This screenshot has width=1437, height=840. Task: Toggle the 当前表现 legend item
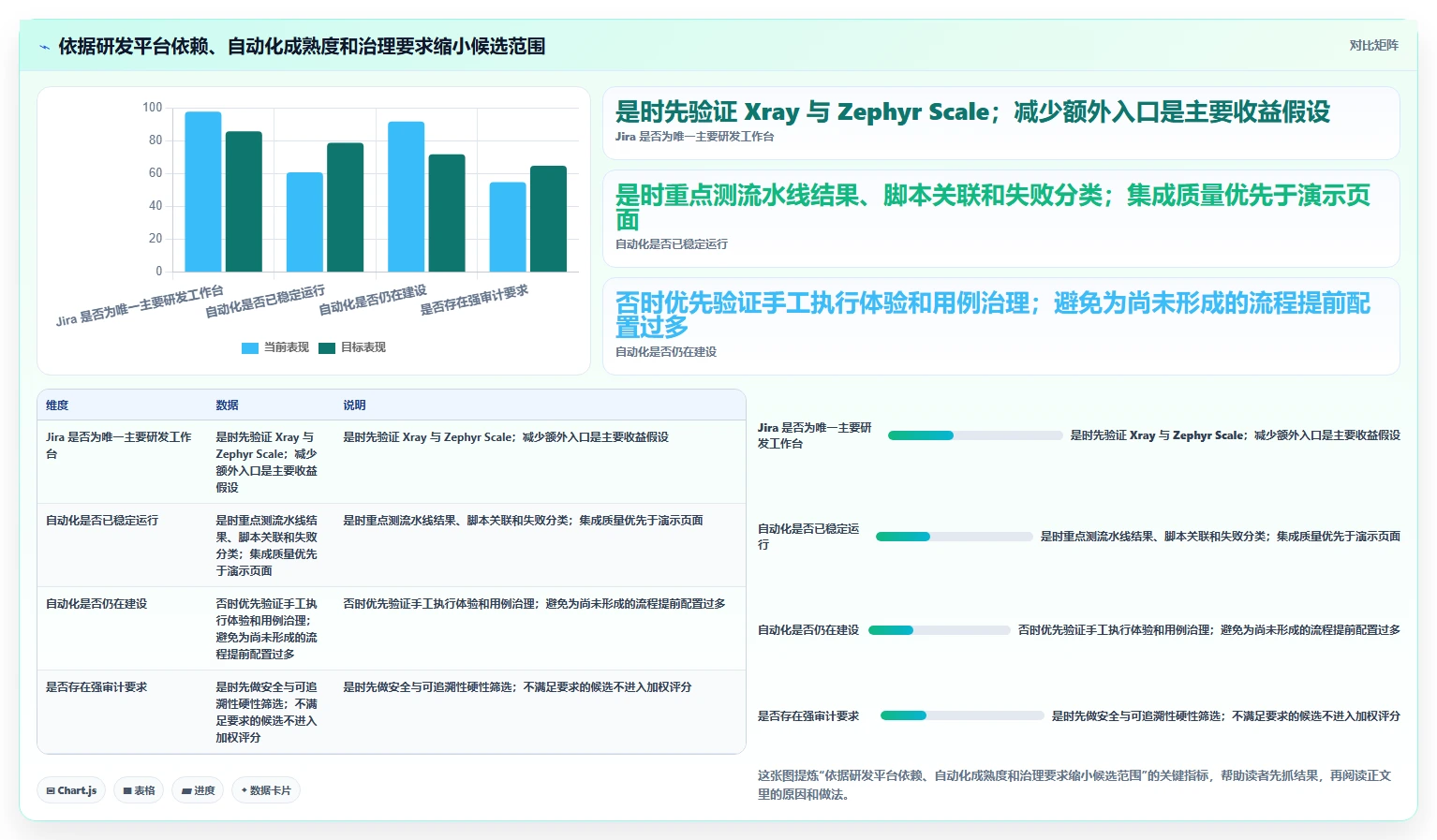(275, 347)
